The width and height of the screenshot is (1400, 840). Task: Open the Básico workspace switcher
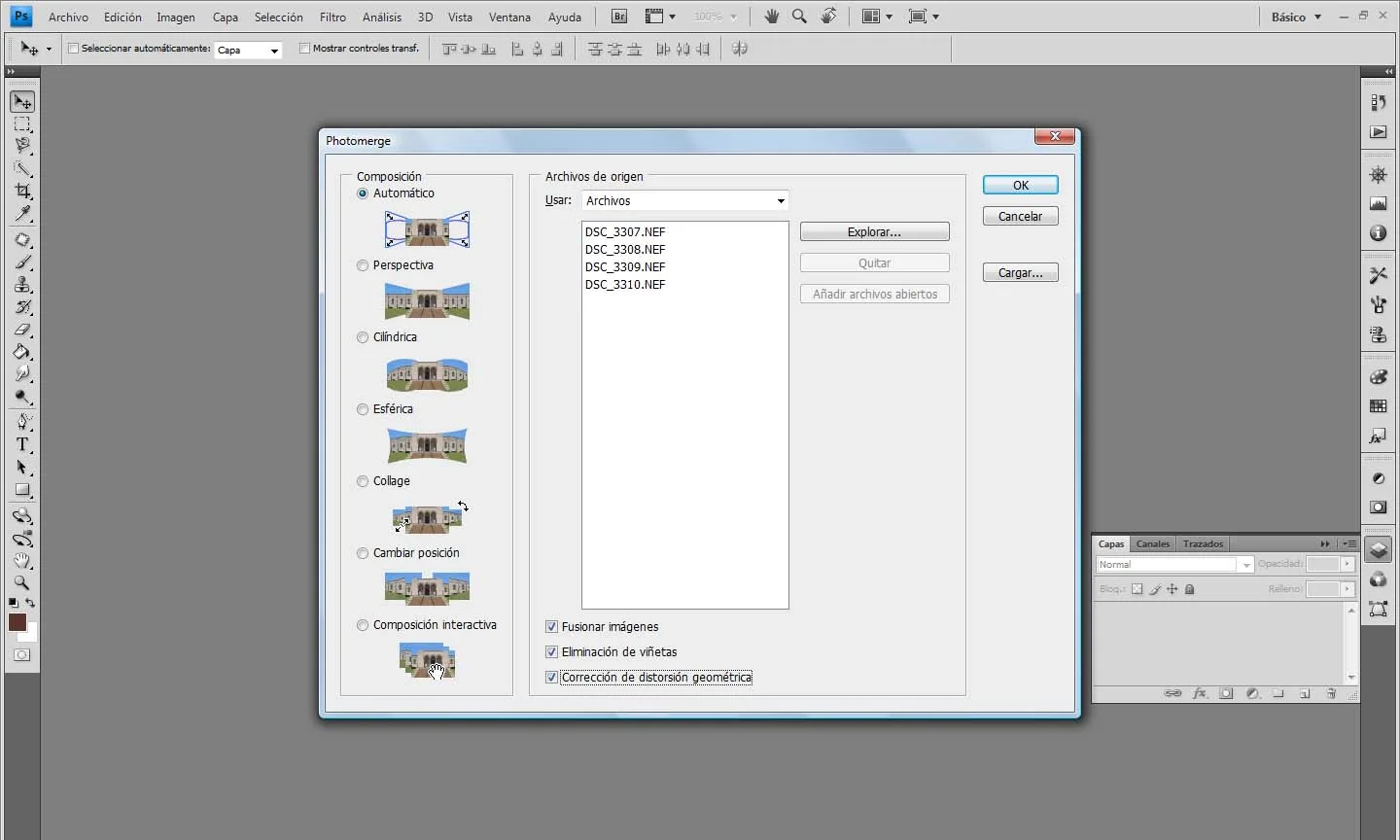pos(1296,17)
